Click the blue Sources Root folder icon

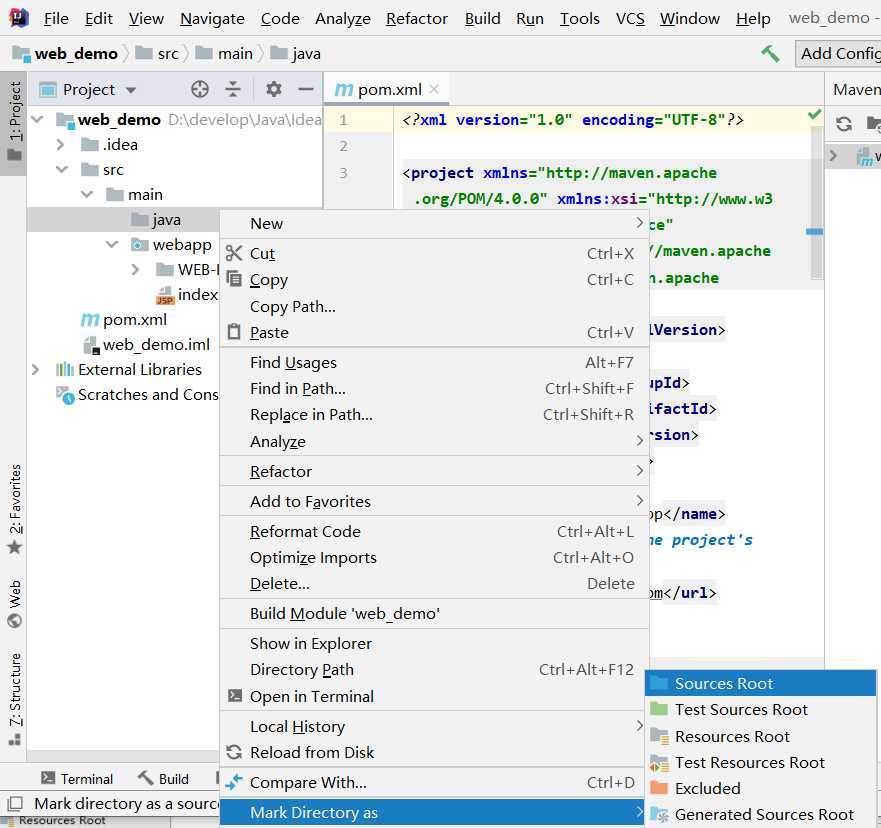[659, 683]
